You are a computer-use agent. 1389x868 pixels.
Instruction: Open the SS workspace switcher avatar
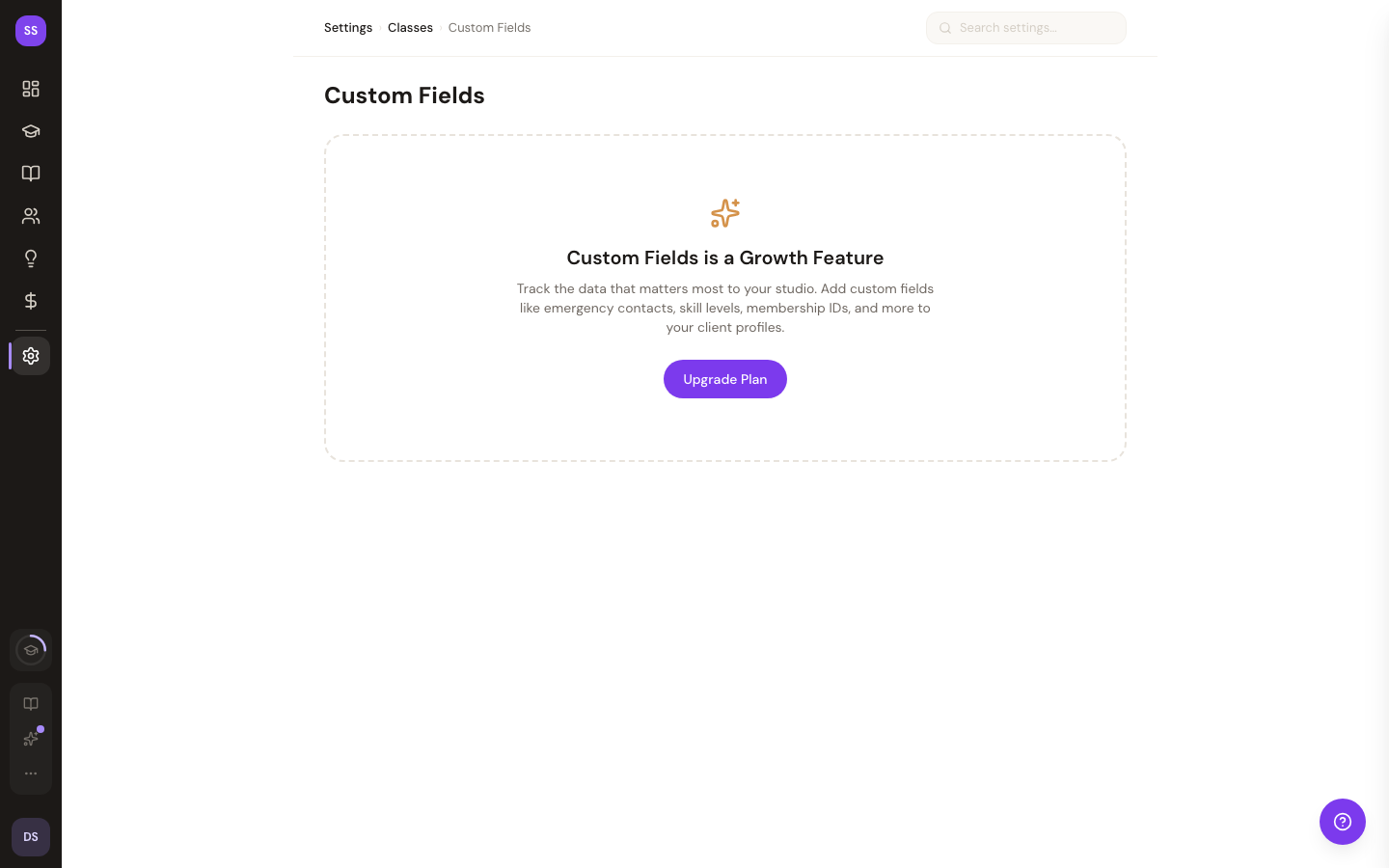(31, 31)
